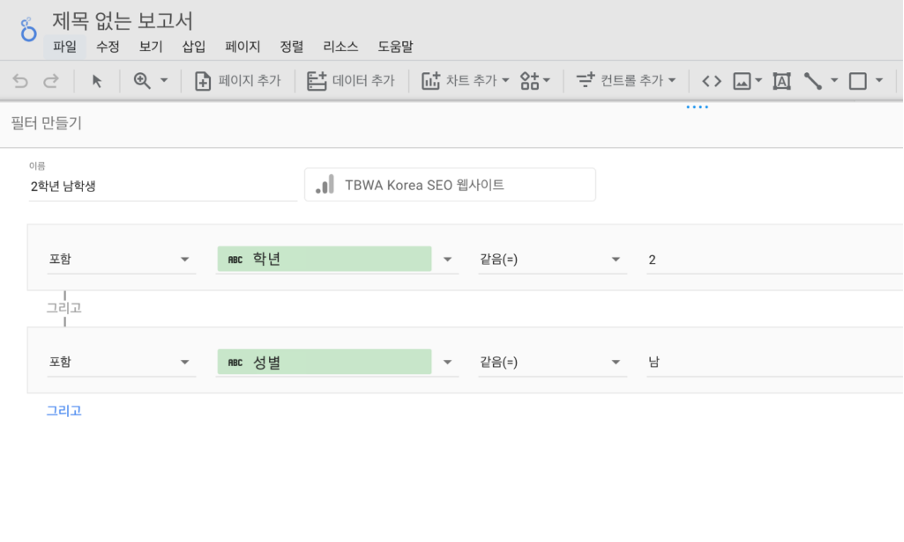Viewport: 904px width, 542px height.
Task: Click the 페이지 추가 button
Action: coord(238,81)
